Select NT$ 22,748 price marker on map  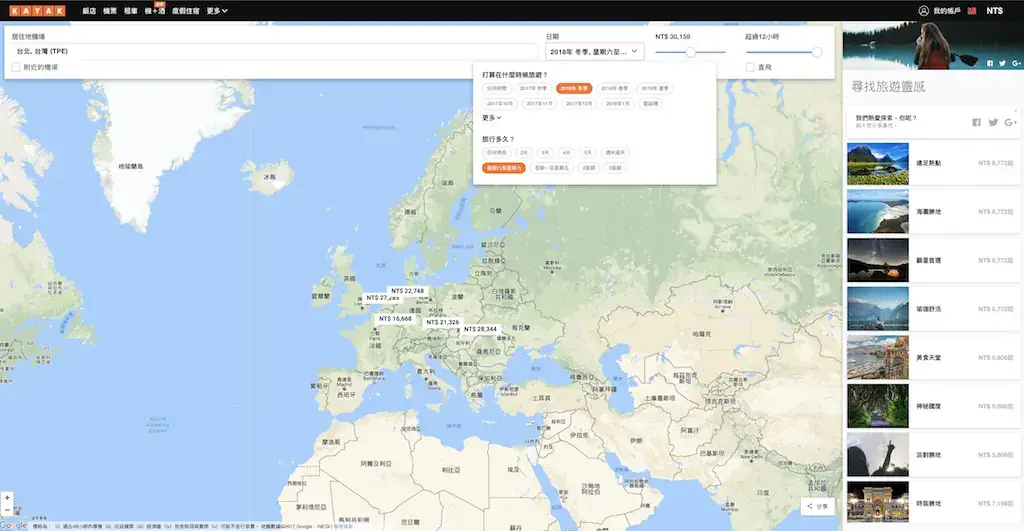point(408,291)
